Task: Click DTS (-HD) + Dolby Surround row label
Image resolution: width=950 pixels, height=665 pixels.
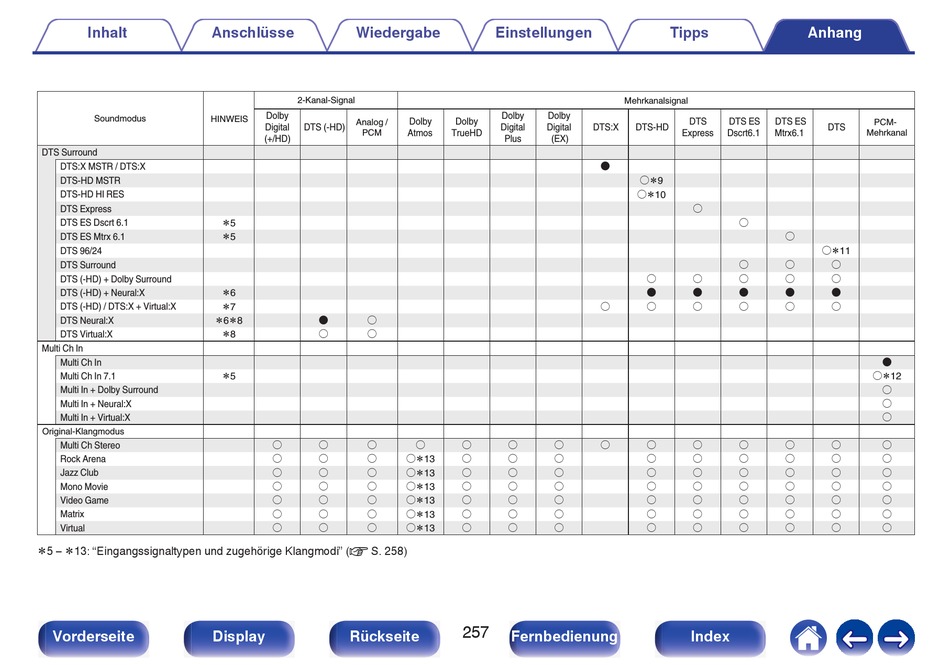Action: tap(116, 279)
